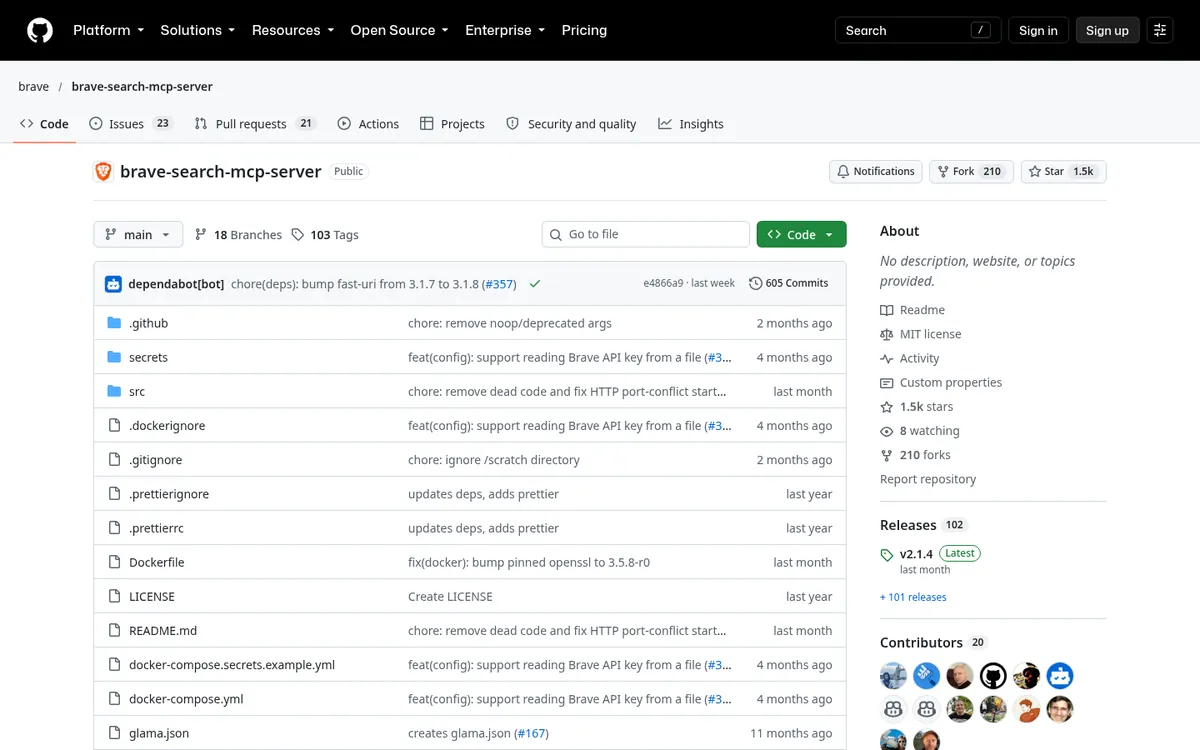Expand the Resources menu
The image size is (1200, 750).
click(x=293, y=30)
